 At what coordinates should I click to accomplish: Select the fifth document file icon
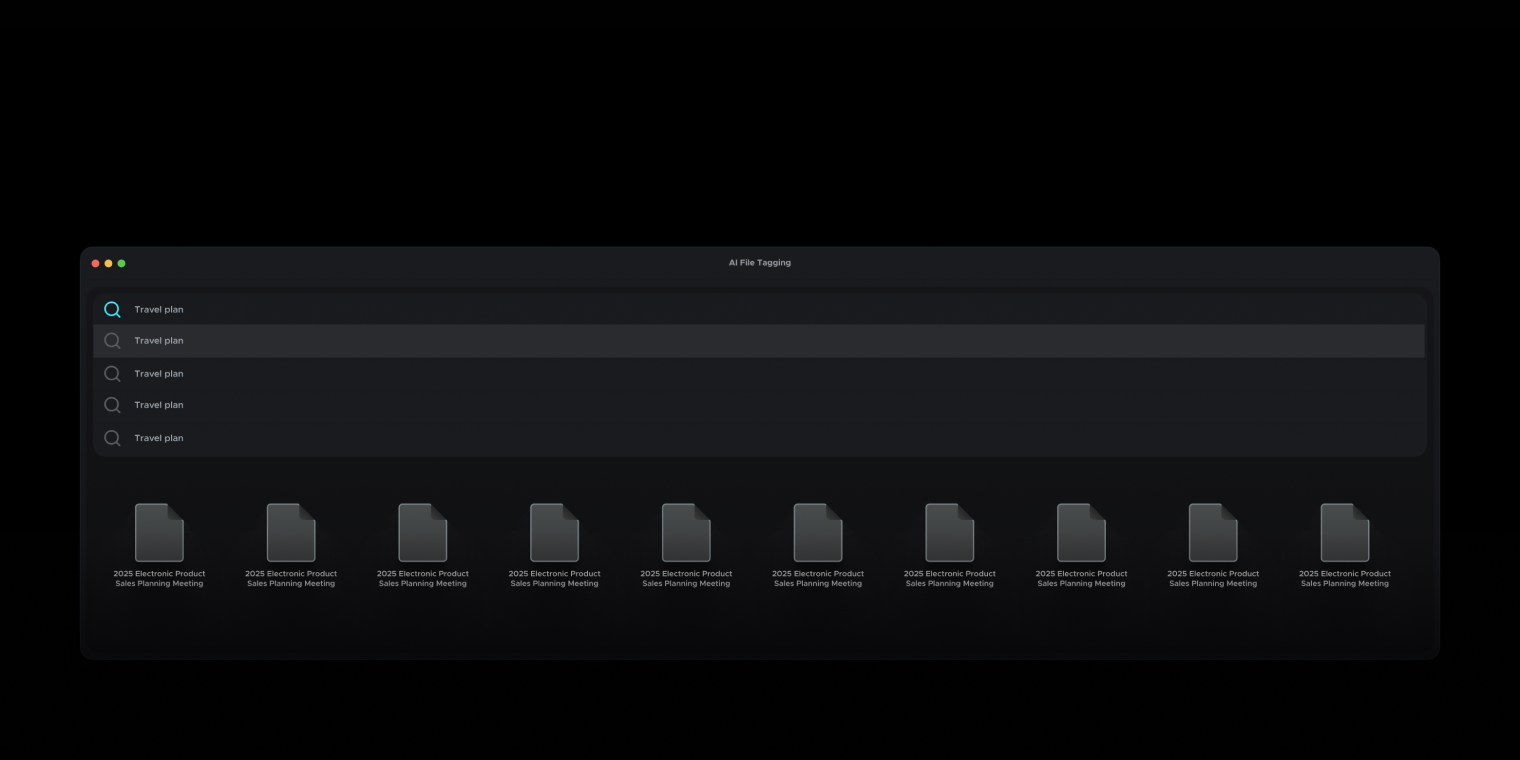pyautogui.click(x=686, y=532)
